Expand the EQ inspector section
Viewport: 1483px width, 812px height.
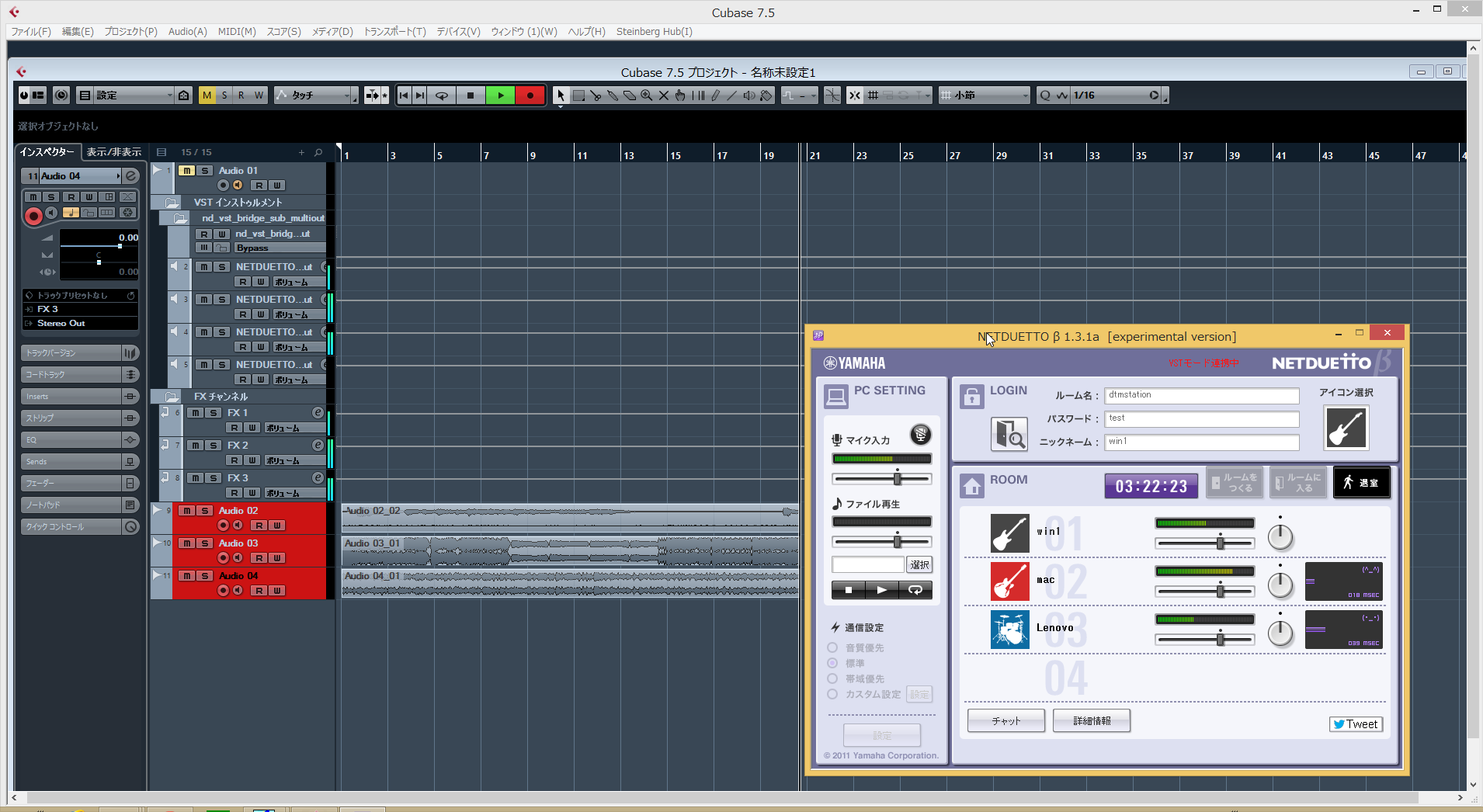(x=71, y=440)
